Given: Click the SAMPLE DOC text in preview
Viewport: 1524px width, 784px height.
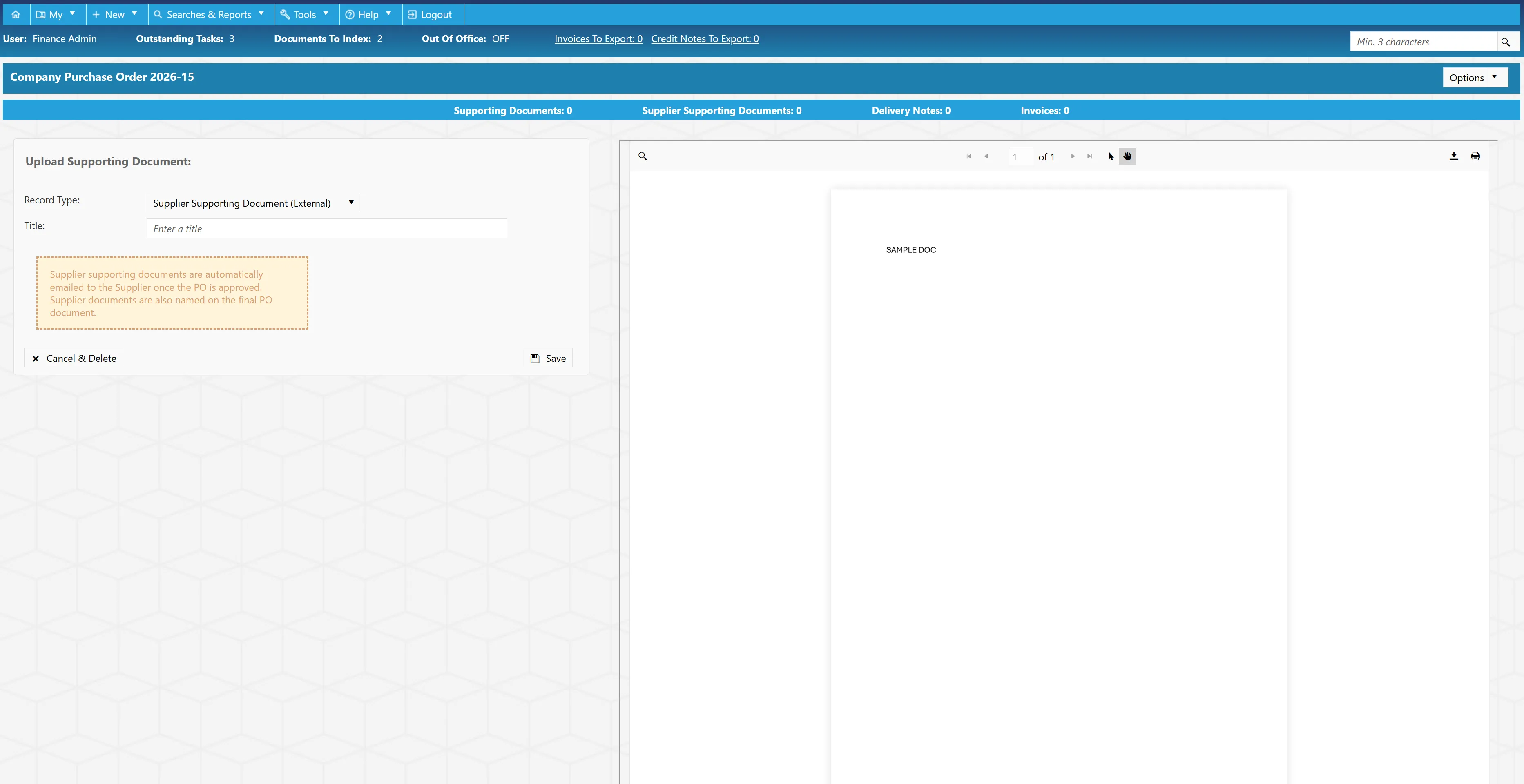Looking at the screenshot, I should [911, 250].
